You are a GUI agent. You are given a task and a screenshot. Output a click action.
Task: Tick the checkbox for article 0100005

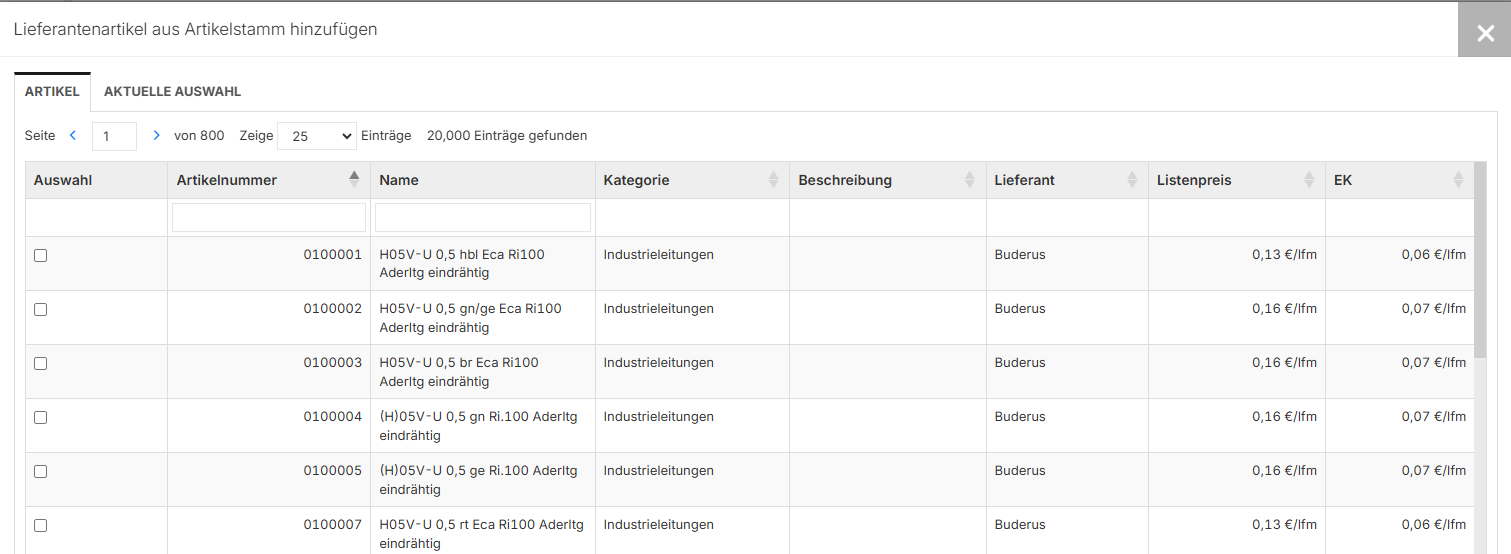(x=41, y=472)
